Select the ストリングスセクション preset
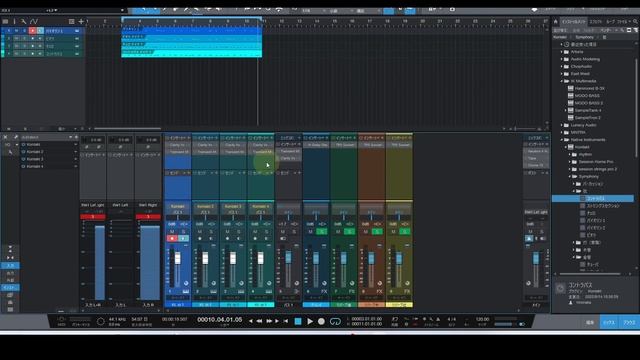 point(602,206)
